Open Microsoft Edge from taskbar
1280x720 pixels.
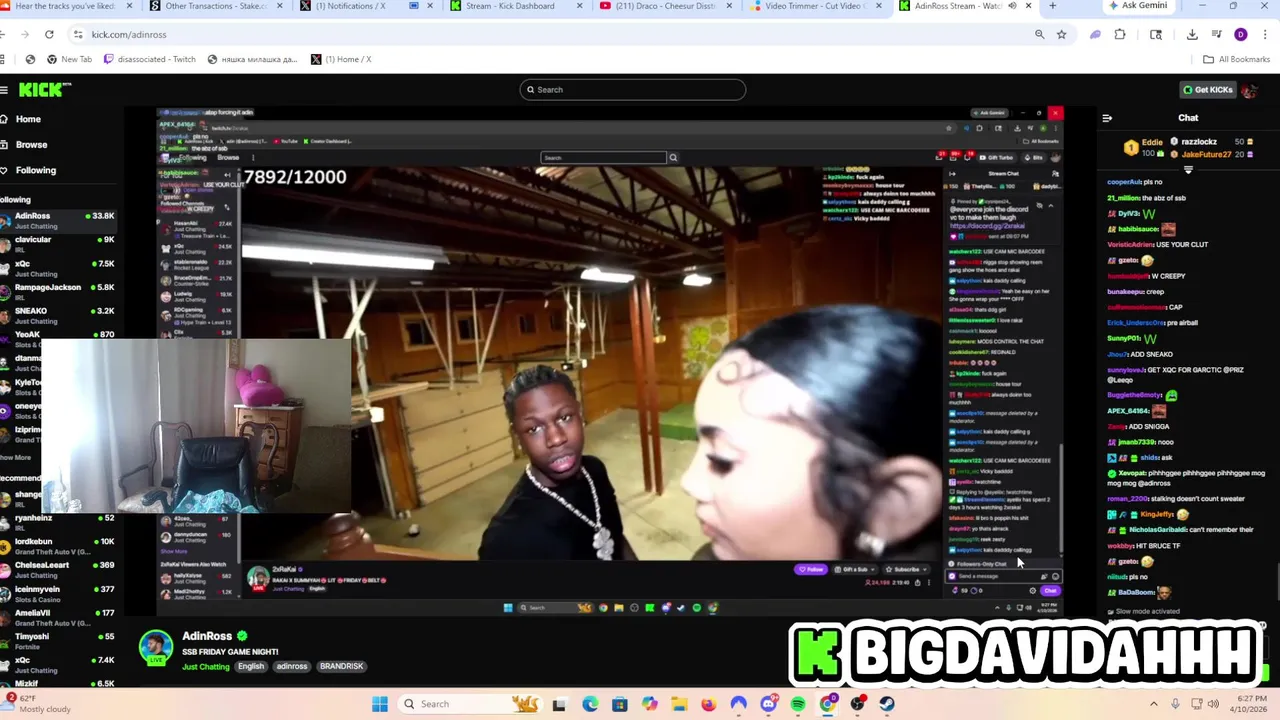590,704
